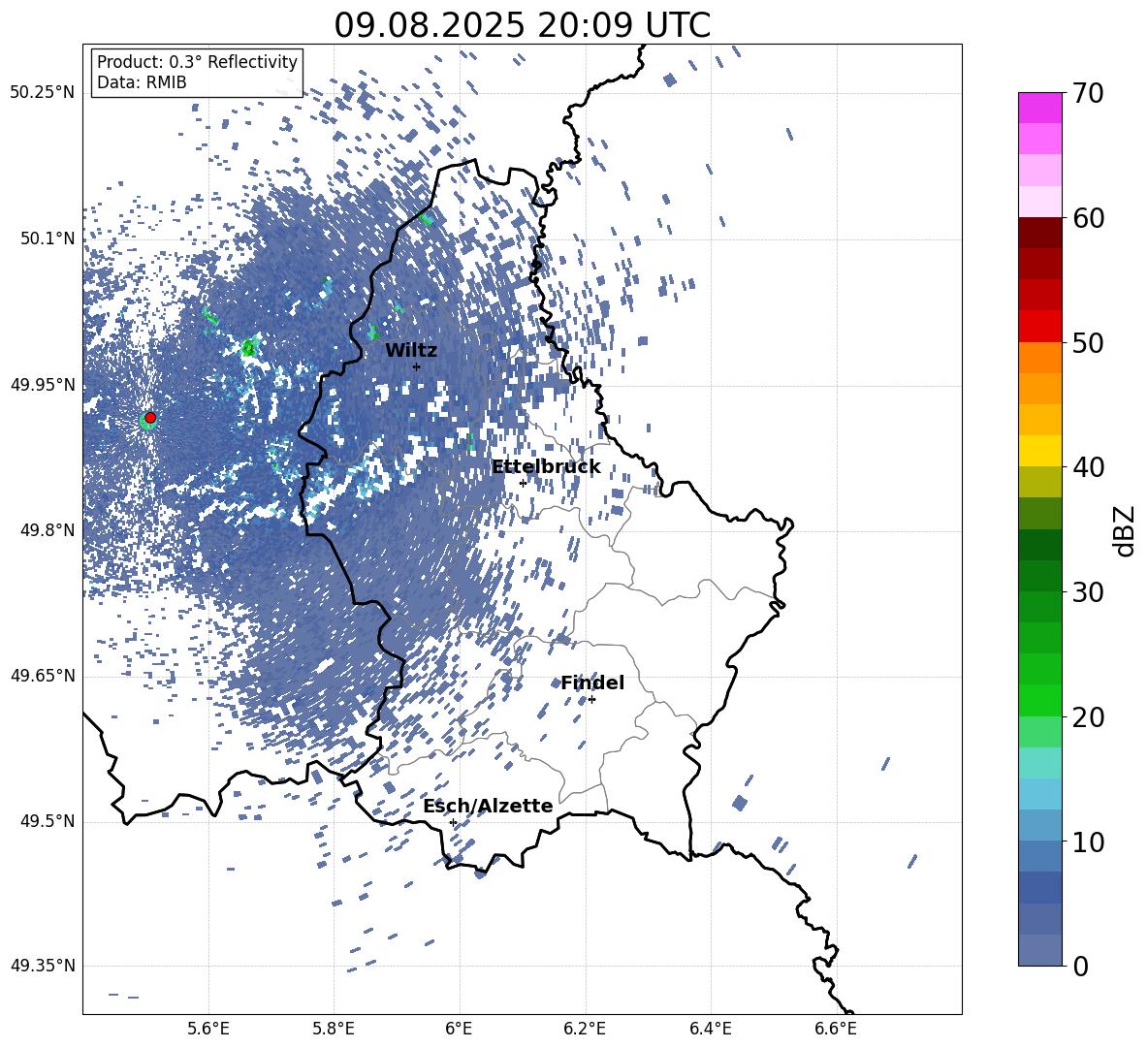
Task: Click the 5.6°E longitude label
Action: 208,1029
